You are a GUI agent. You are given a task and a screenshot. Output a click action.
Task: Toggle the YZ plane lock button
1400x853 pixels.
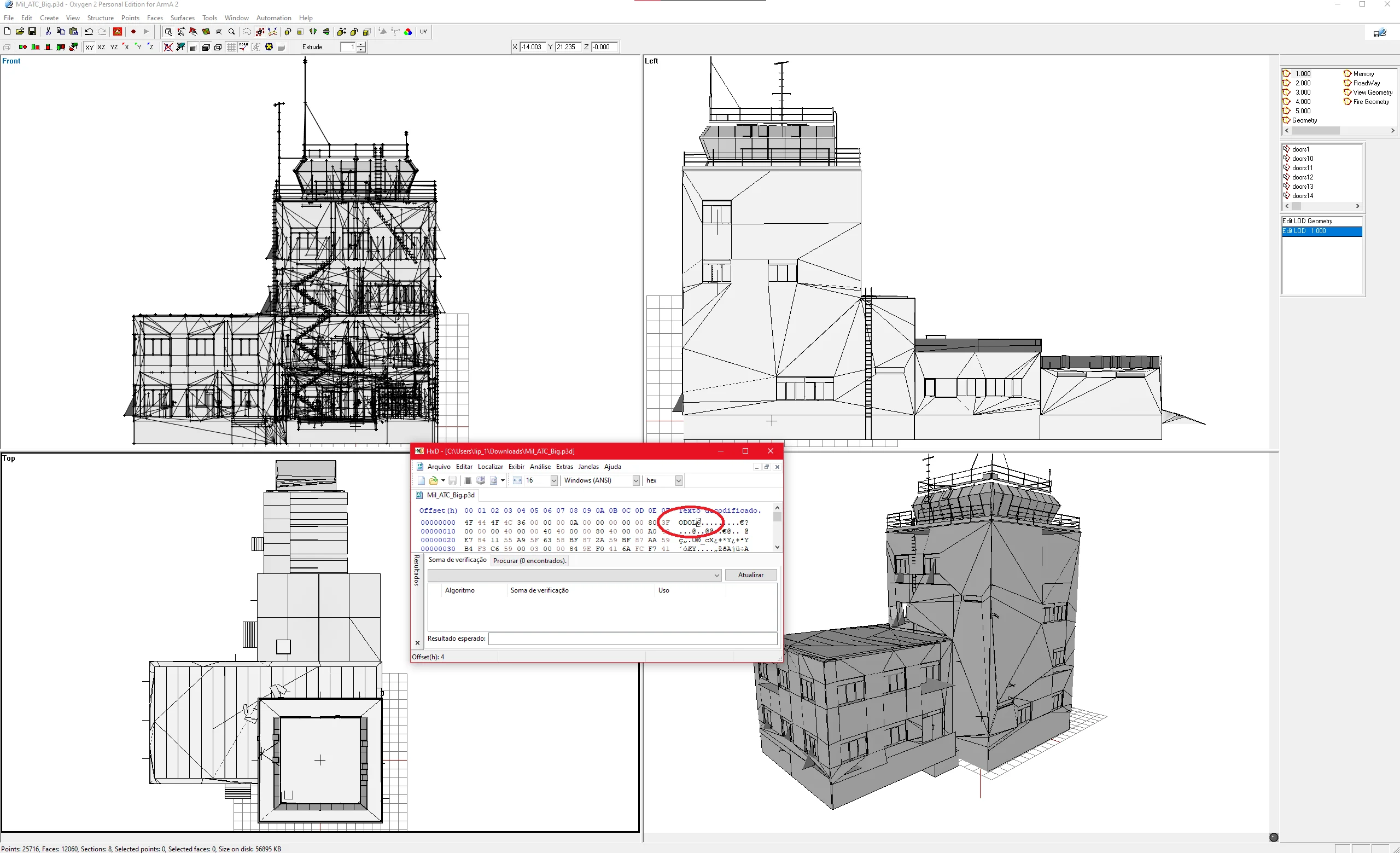tap(114, 47)
